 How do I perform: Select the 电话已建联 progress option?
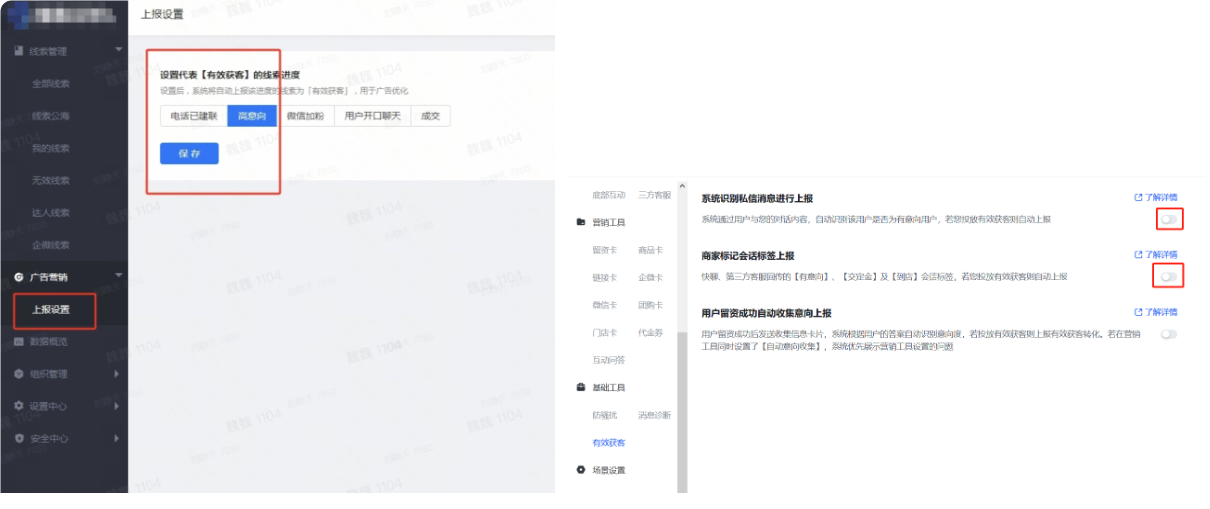click(194, 116)
